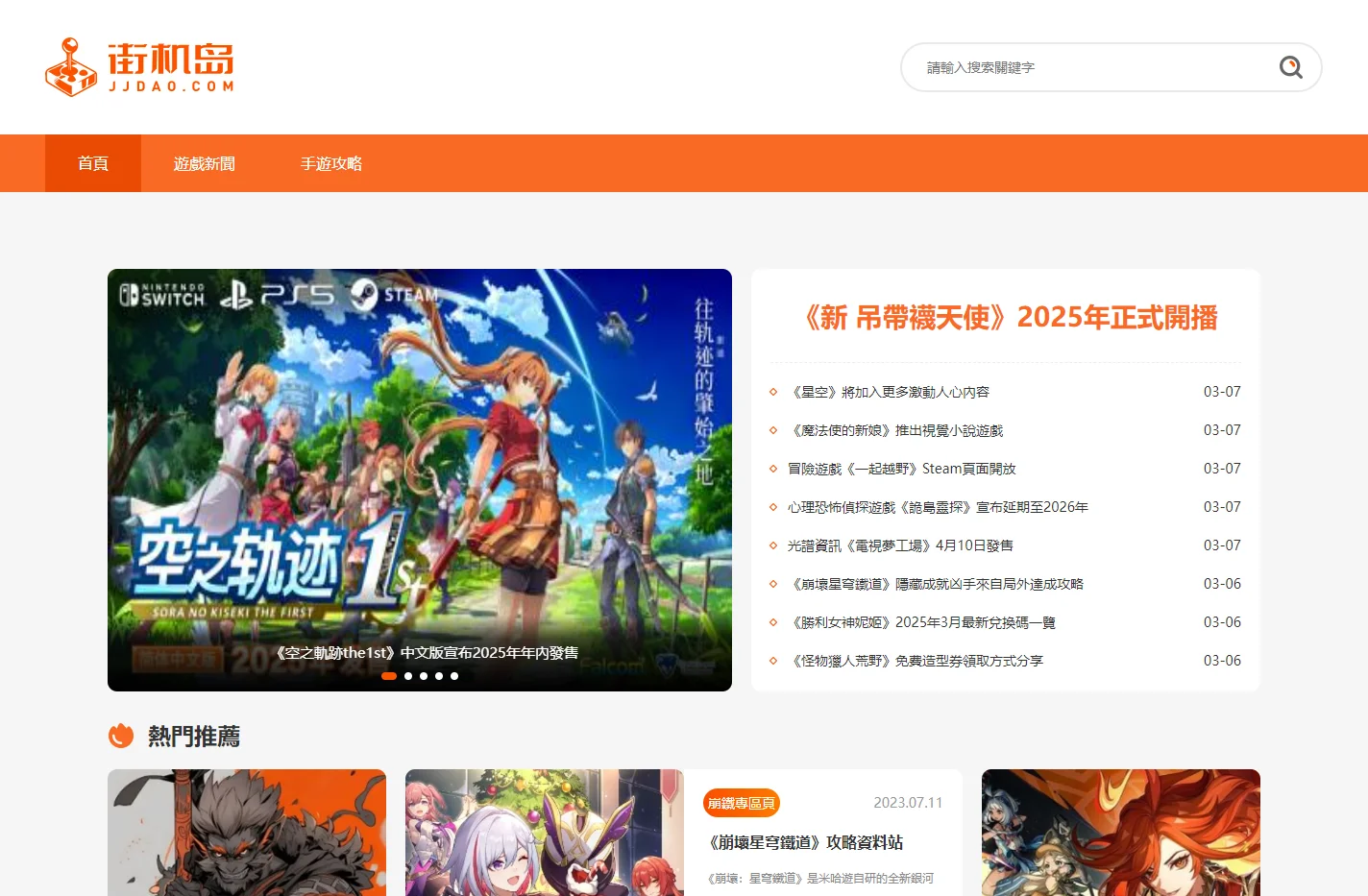The height and width of the screenshot is (896, 1368).
Task: Open article 《一起越野》Steam頁面開放
Action: click(902, 469)
